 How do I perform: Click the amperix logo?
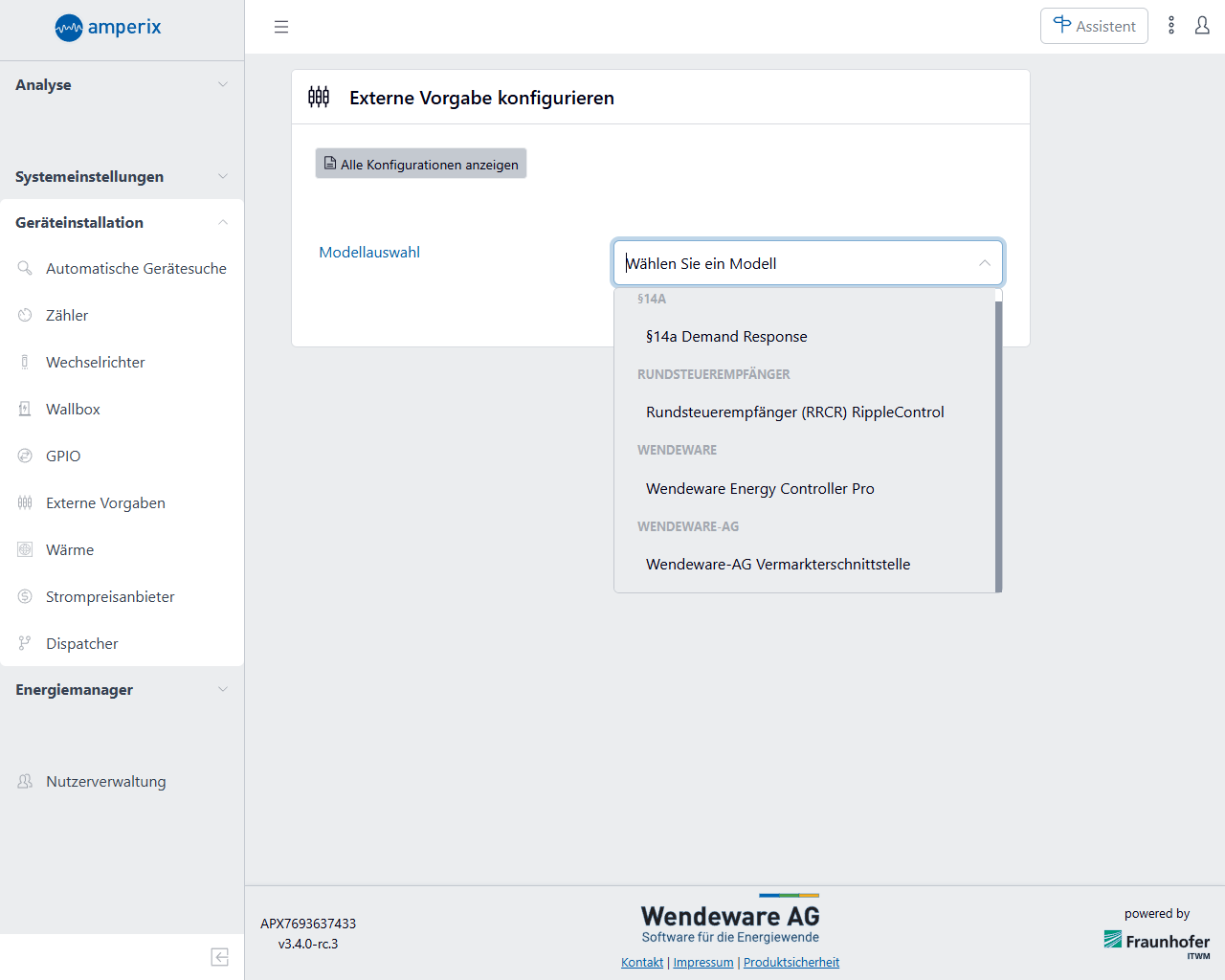[108, 28]
